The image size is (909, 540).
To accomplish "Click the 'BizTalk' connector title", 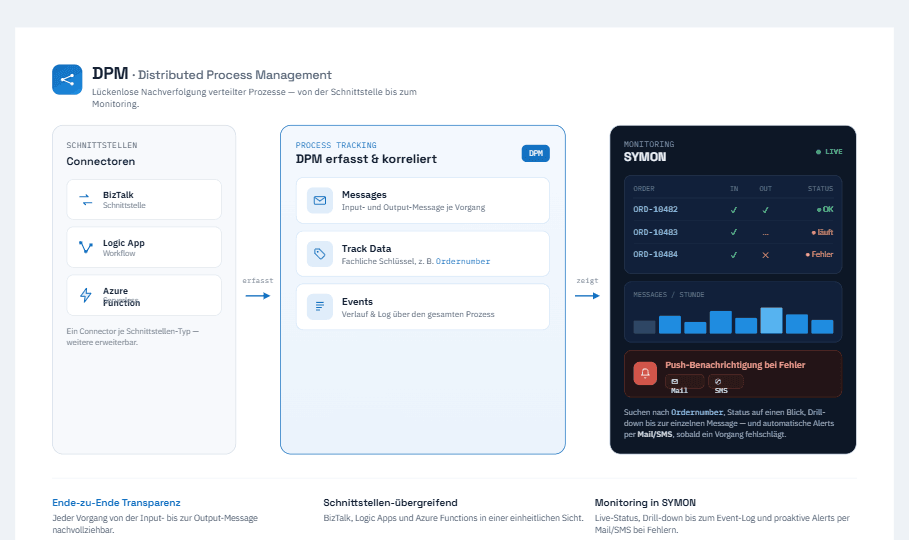I will pos(118,195).
